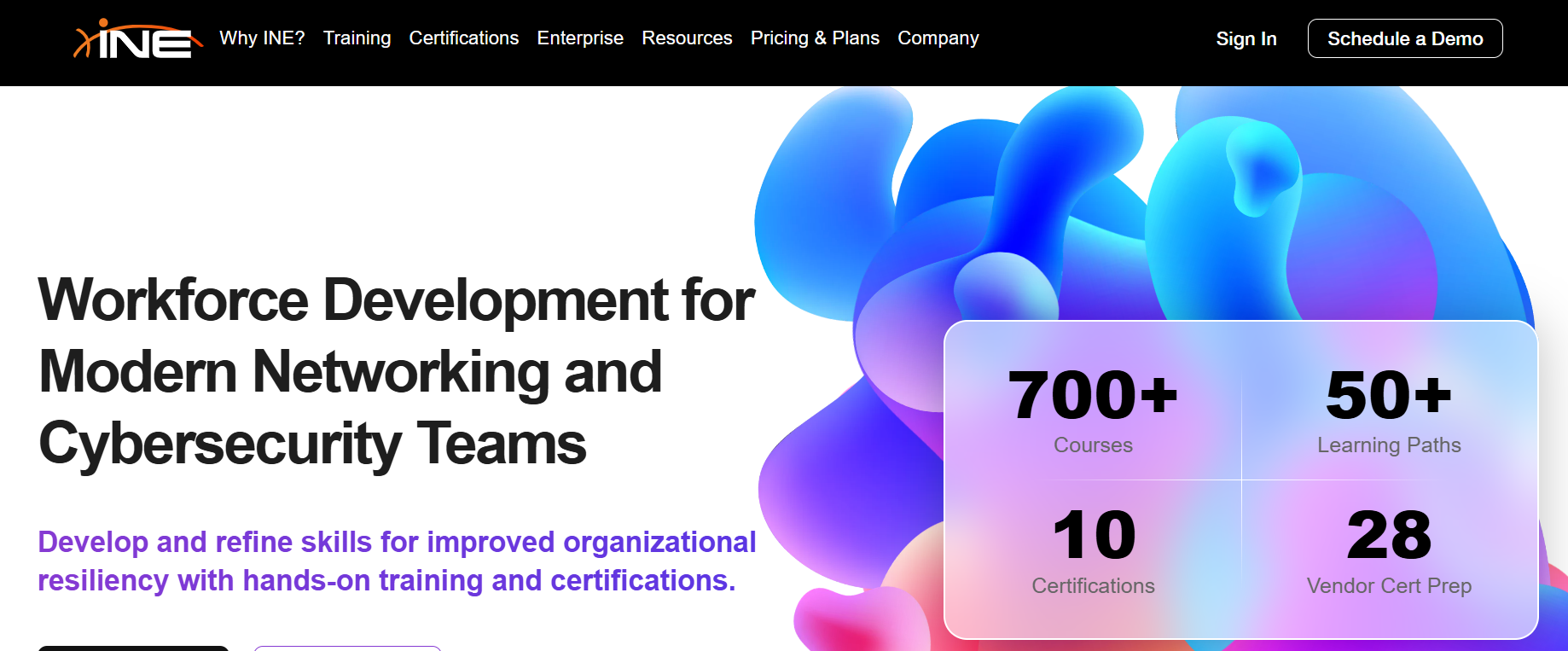Click the purple subheading about hands-on training
Image resolution: width=1568 pixels, height=651 pixels.
pos(397,561)
